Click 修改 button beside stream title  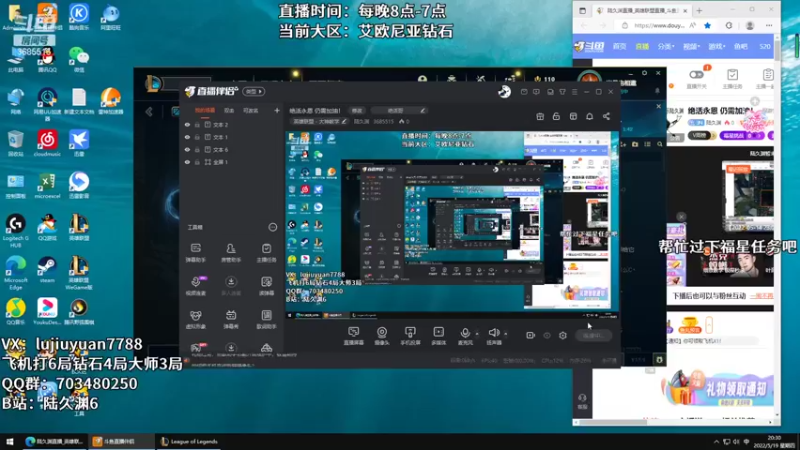click(357, 110)
